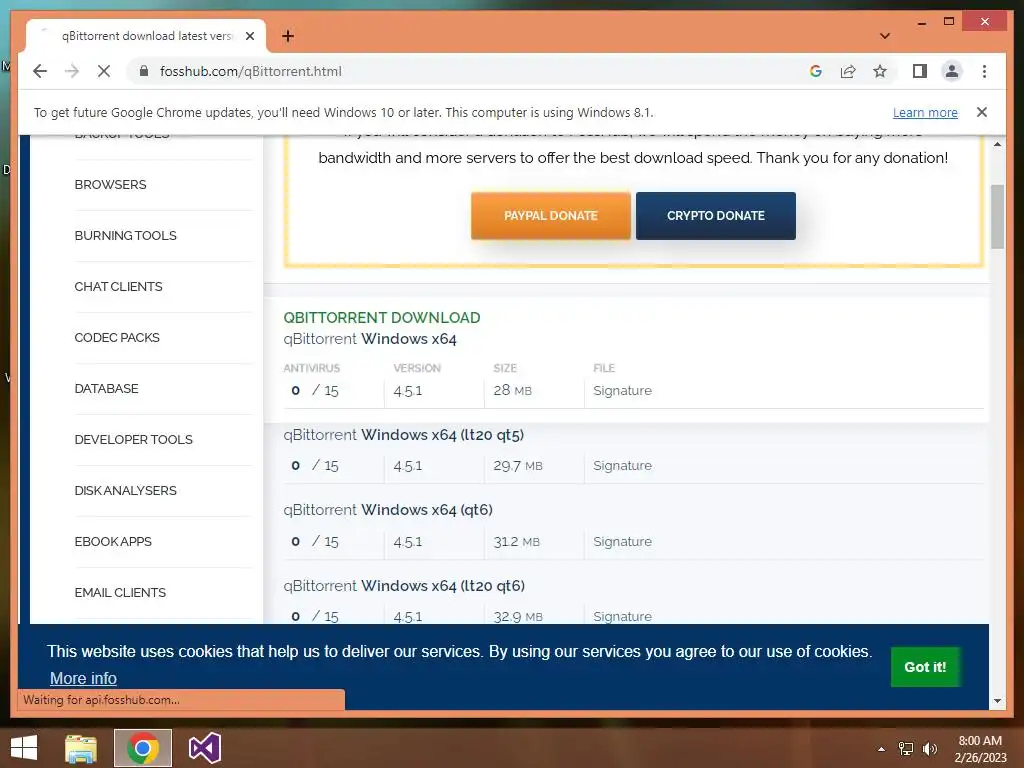Open the DISK ANALYSERS category
The height and width of the screenshot is (768, 1024).
coord(125,490)
